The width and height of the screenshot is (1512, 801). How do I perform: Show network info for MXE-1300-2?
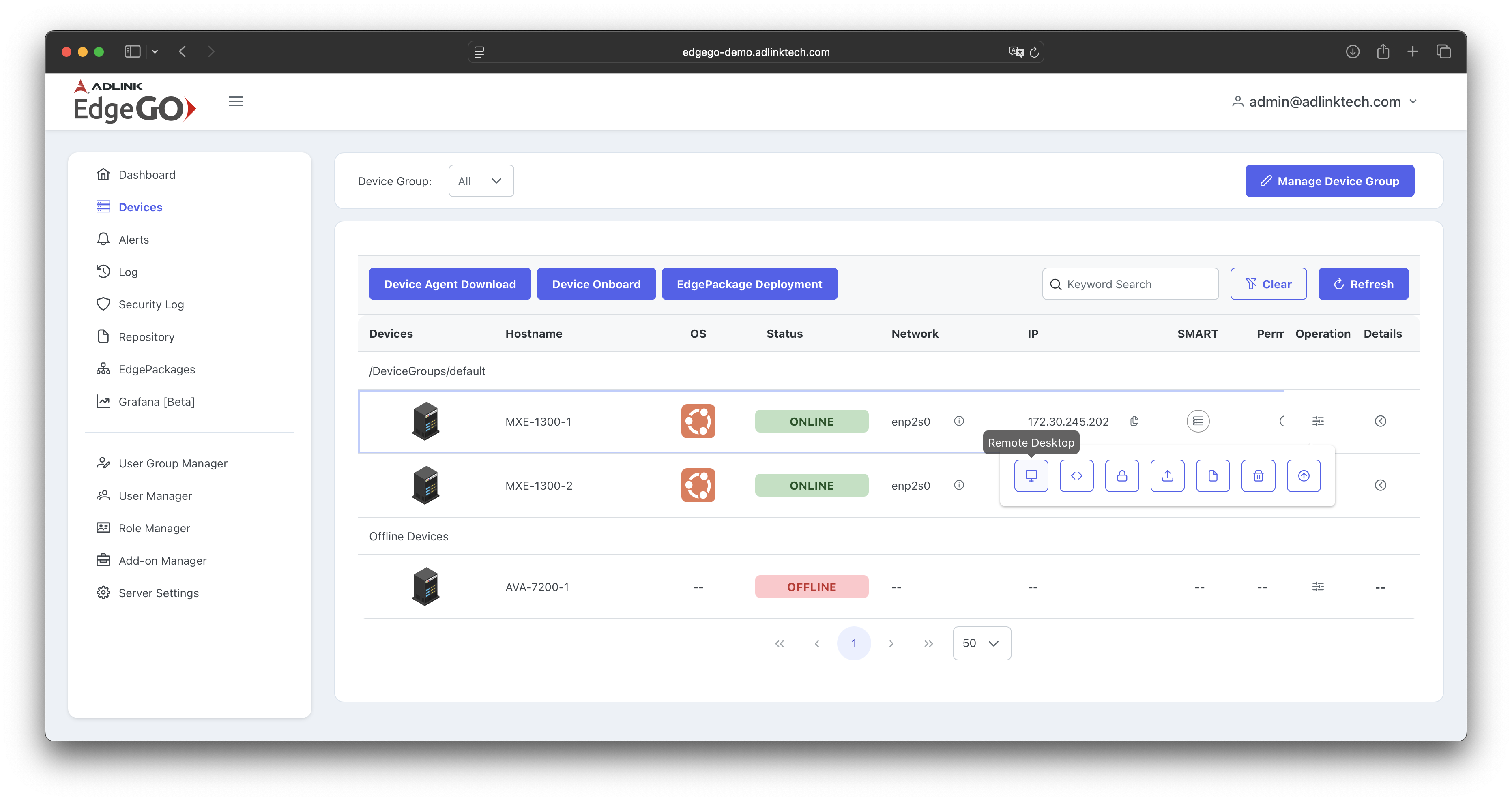(x=958, y=485)
